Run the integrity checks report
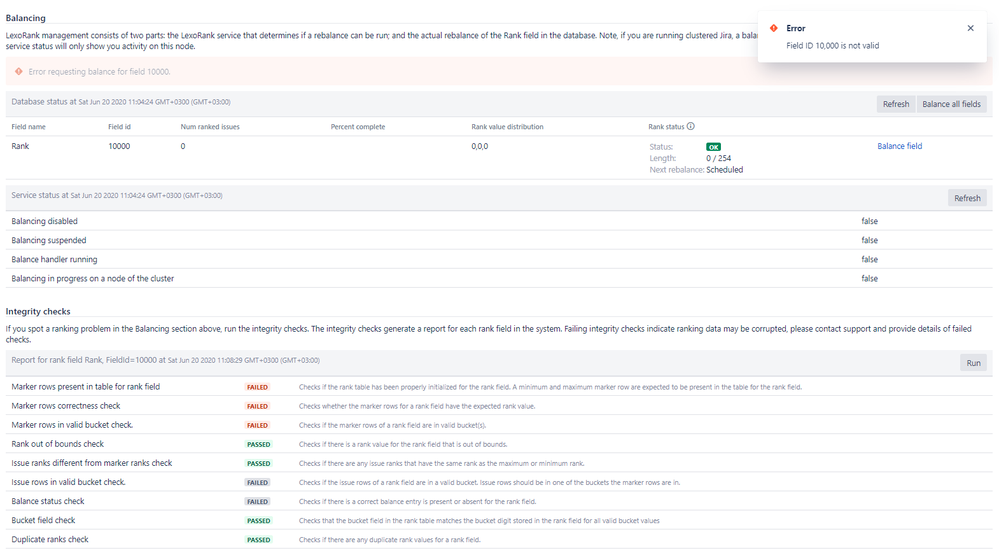The height and width of the screenshot is (555, 999). [x=972, y=363]
